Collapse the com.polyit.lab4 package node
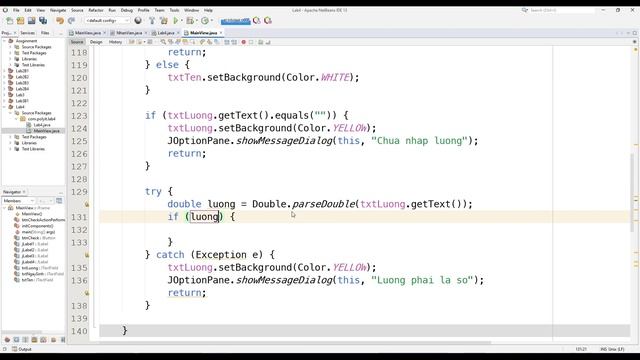The height and width of the screenshot is (360, 640). (16, 119)
